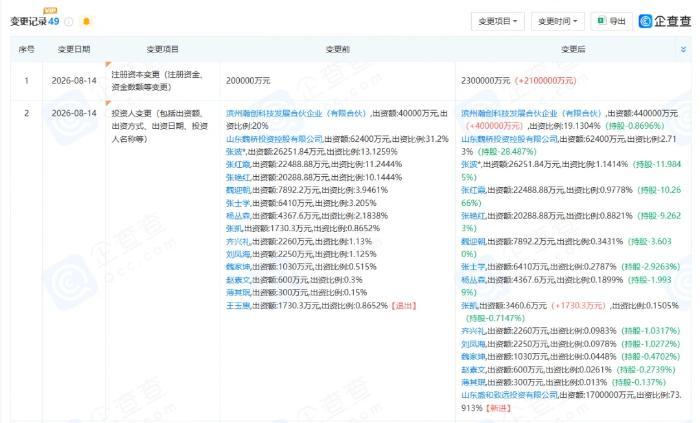Screen dimensions: 700x423
Task: Open 刘凤海 link with 0.0978% in 变更后
Action: coord(473,344)
